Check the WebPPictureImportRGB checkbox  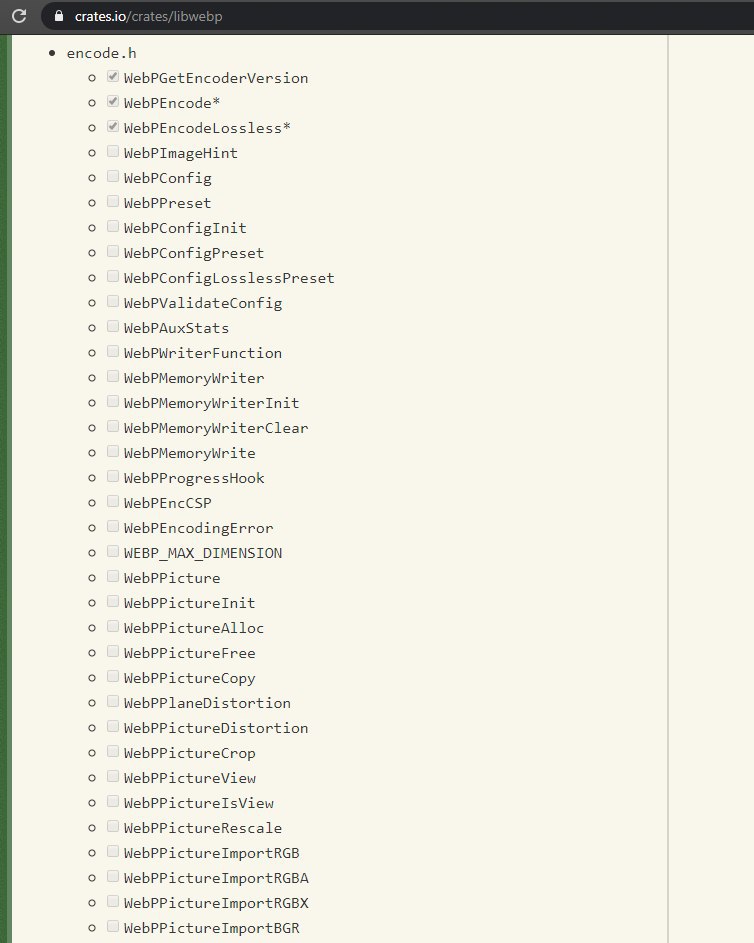pos(113,852)
